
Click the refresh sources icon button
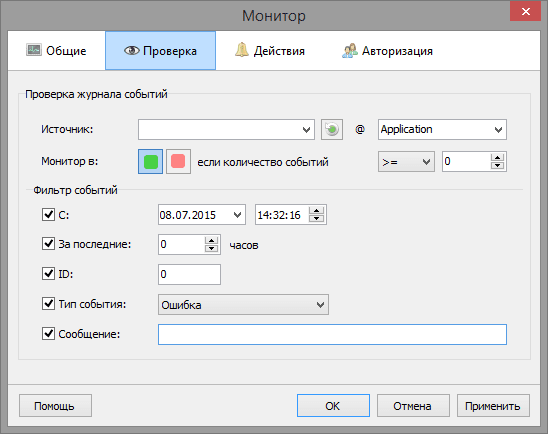pos(332,129)
